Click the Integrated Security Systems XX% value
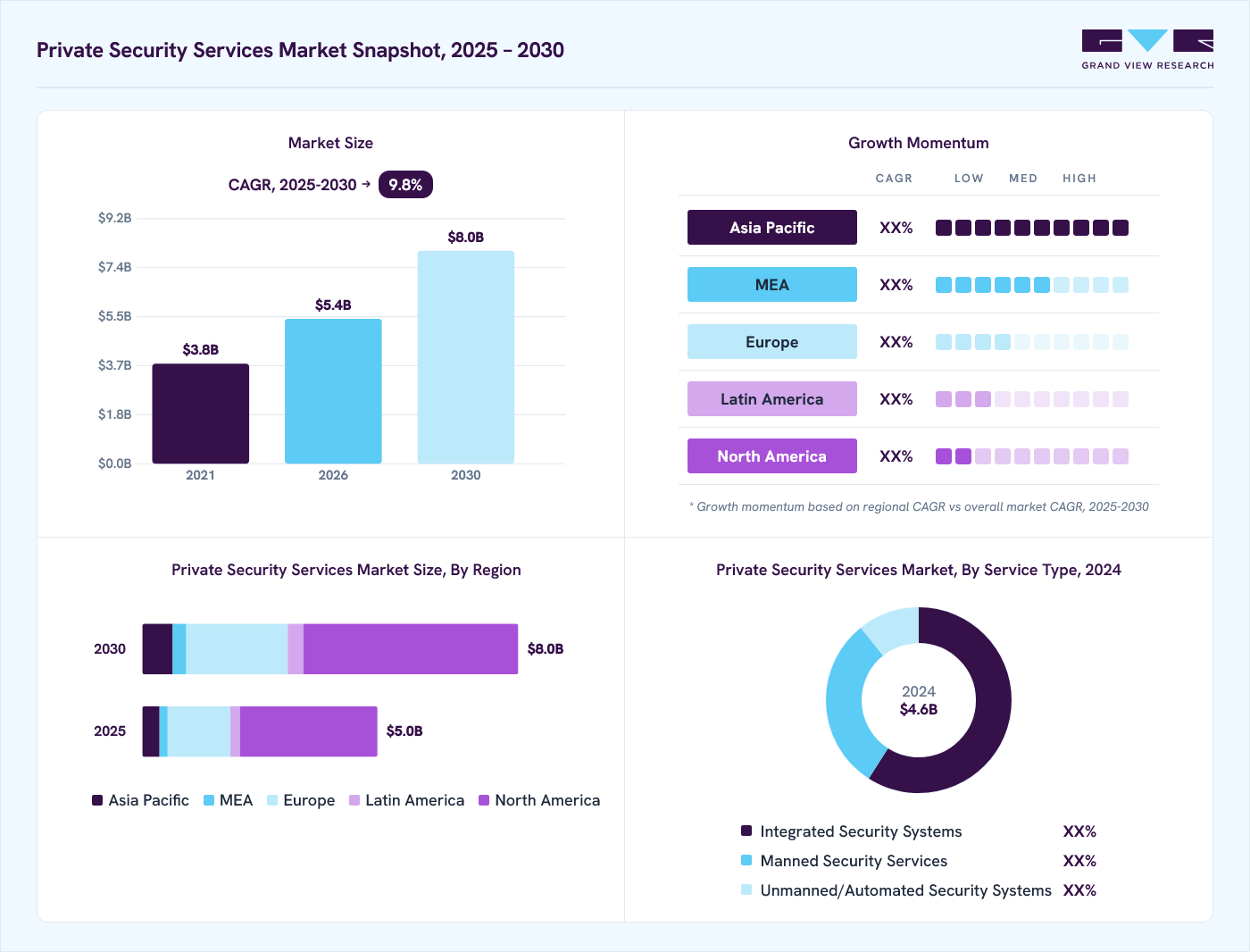1250x952 pixels. 1079,831
